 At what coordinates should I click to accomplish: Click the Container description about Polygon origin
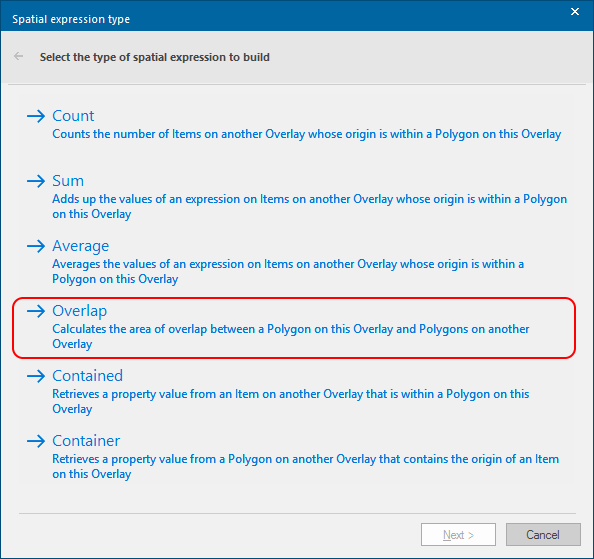point(305,466)
